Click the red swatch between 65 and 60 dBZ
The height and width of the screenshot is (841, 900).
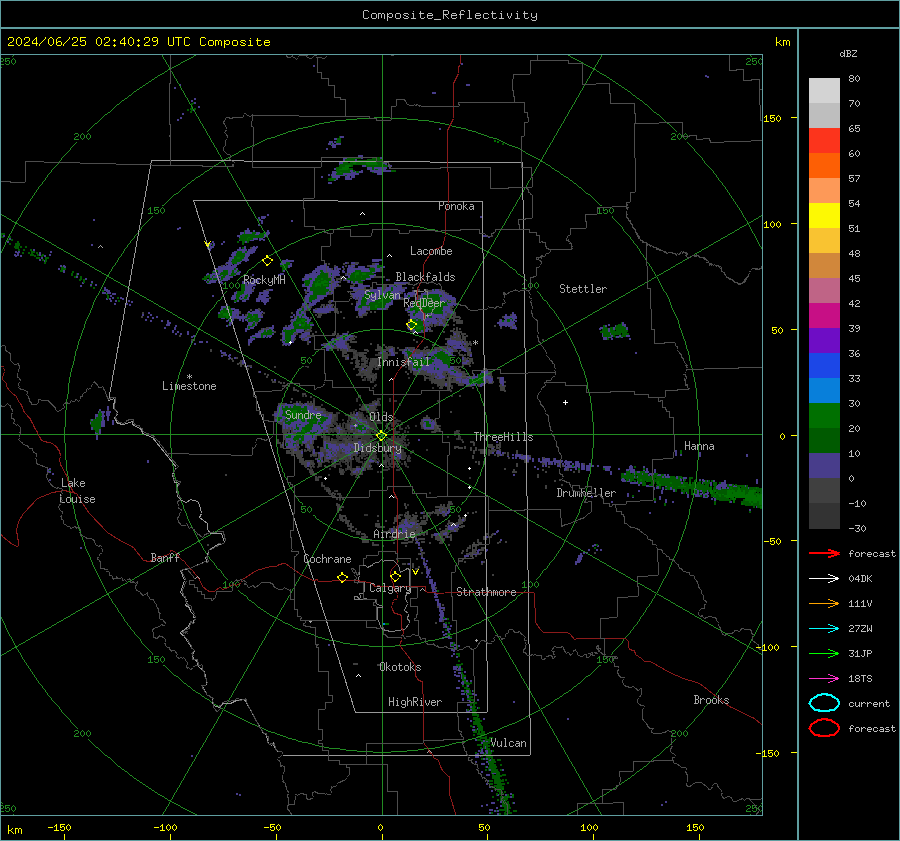(x=824, y=141)
